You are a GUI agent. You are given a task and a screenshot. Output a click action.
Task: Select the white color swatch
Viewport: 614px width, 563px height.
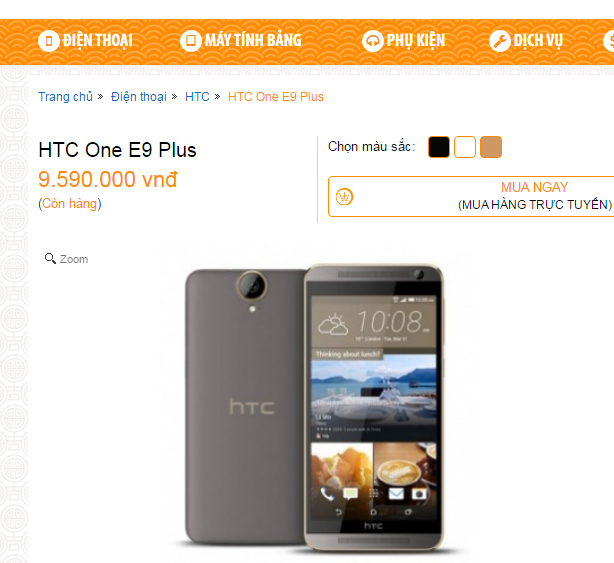465,147
